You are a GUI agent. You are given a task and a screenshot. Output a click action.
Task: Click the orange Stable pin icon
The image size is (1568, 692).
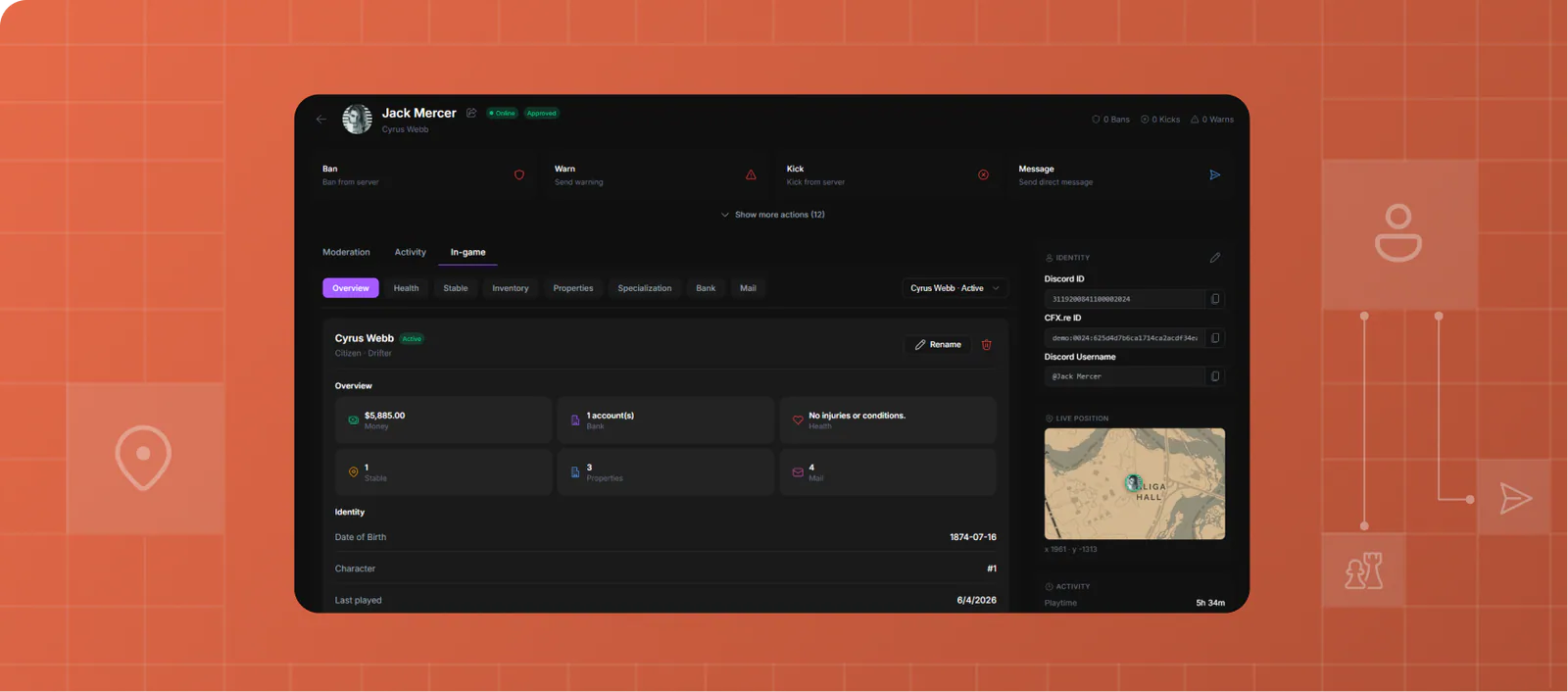pyautogui.click(x=353, y=471)
